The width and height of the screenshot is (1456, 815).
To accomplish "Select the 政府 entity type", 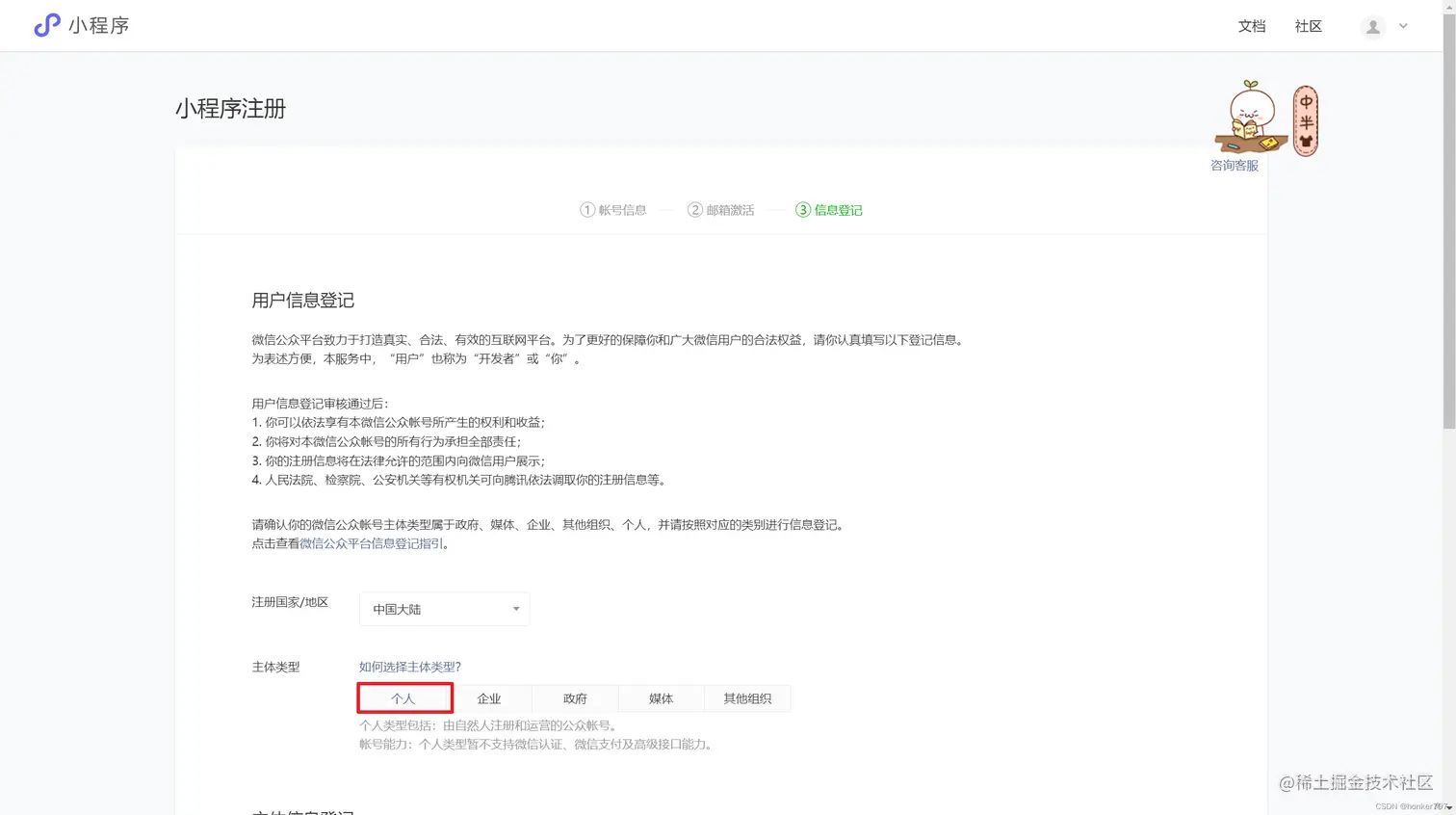I will [x=575, y=697].
